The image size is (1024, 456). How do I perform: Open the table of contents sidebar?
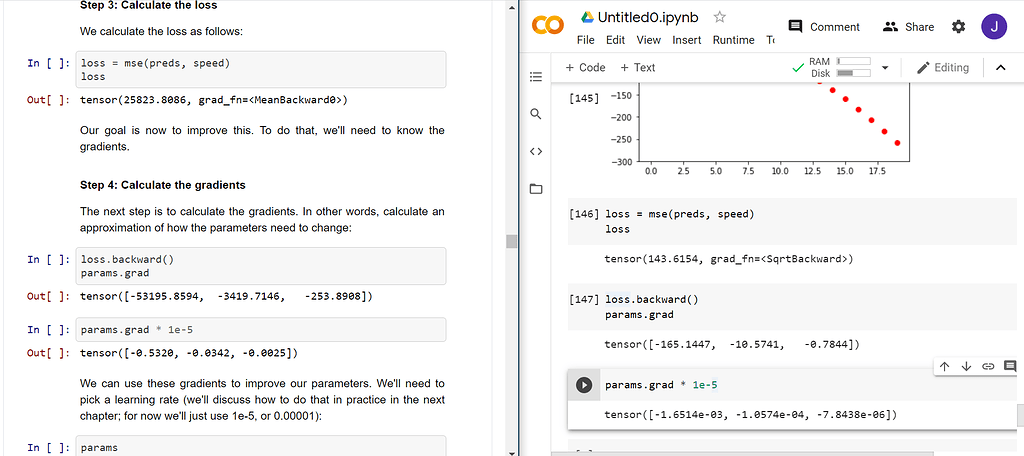pos(535,76)
